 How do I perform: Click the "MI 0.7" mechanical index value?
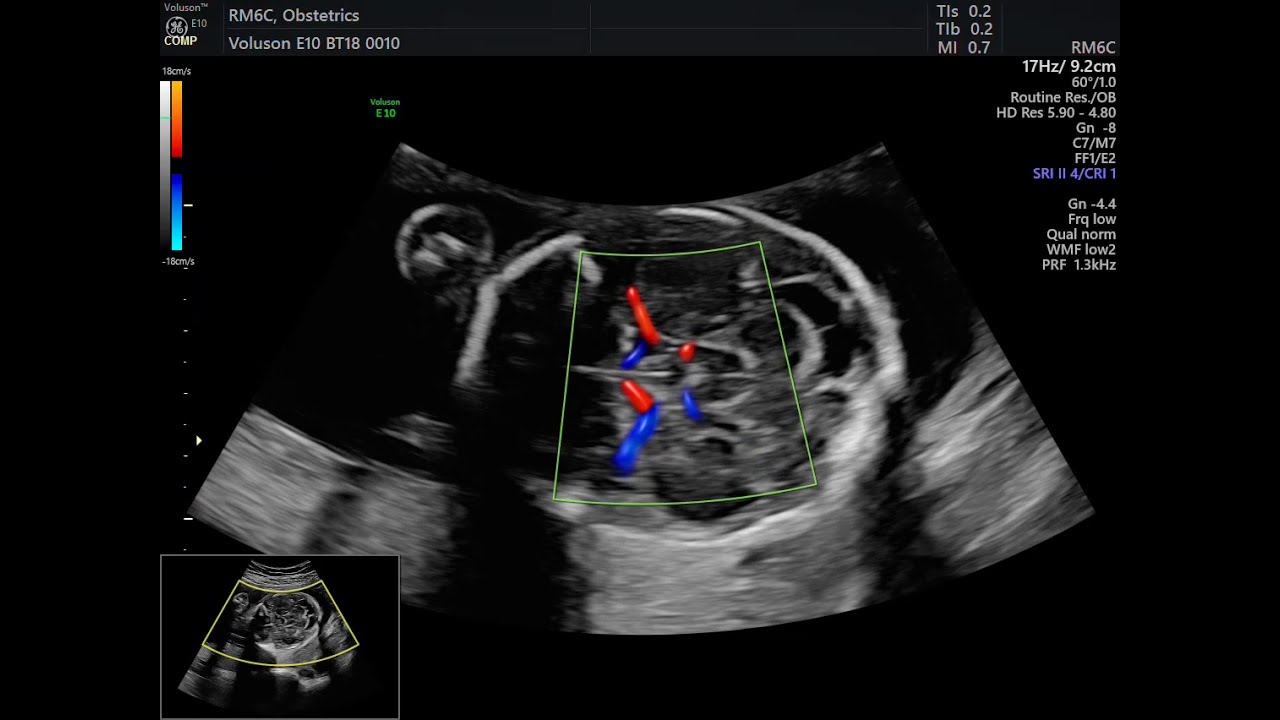coord(964,47)
